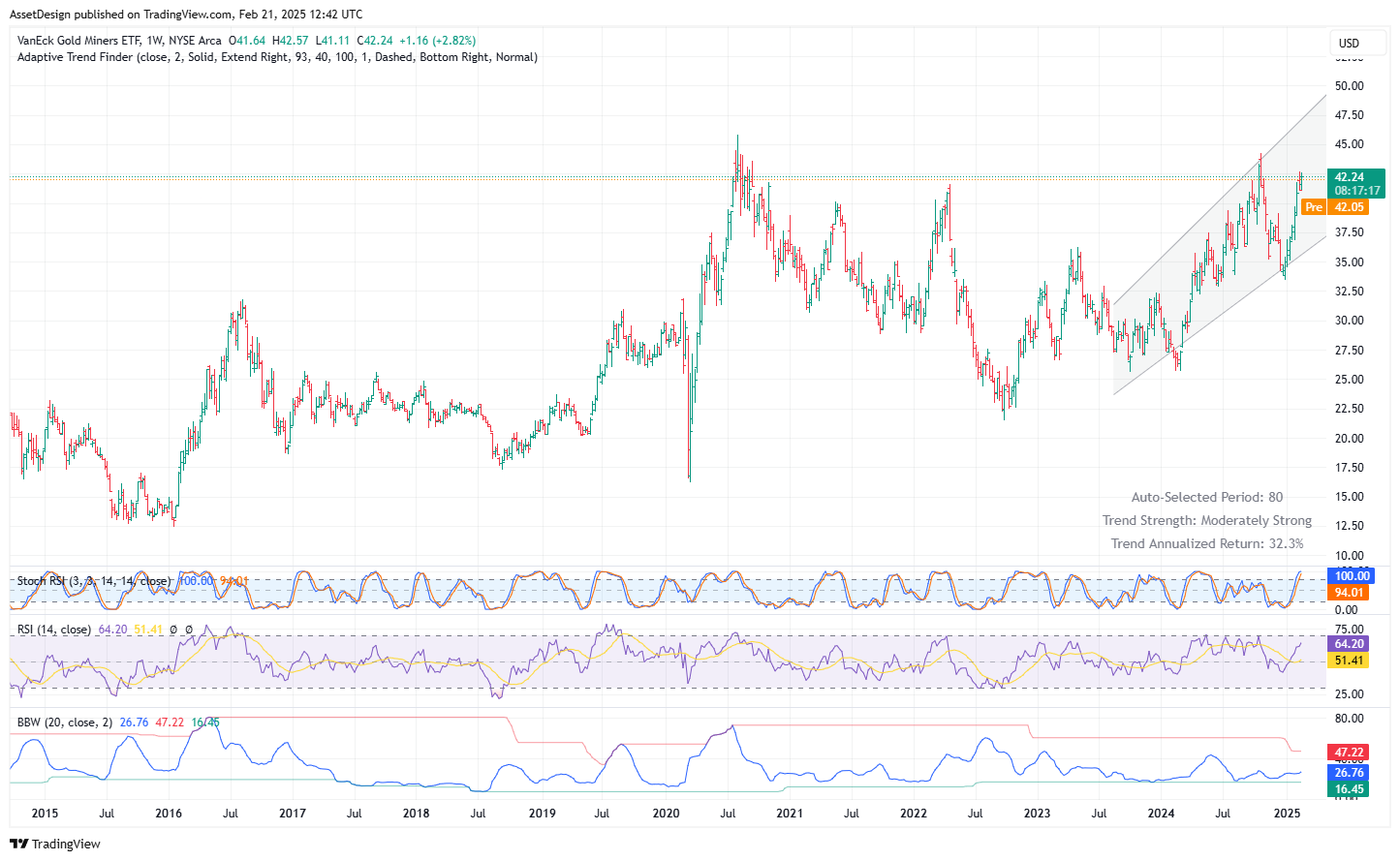This screenshot has height=861, width=1400.
Task: Click the orange Stoch RSI value 94.01
Action: pyautogui.click(x=1349, y=593)
